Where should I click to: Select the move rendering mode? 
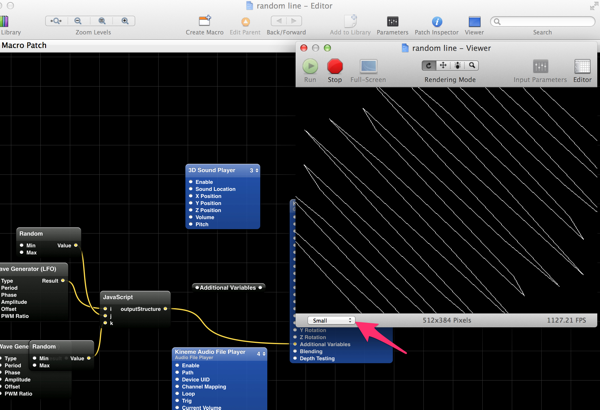coord(443,66)
